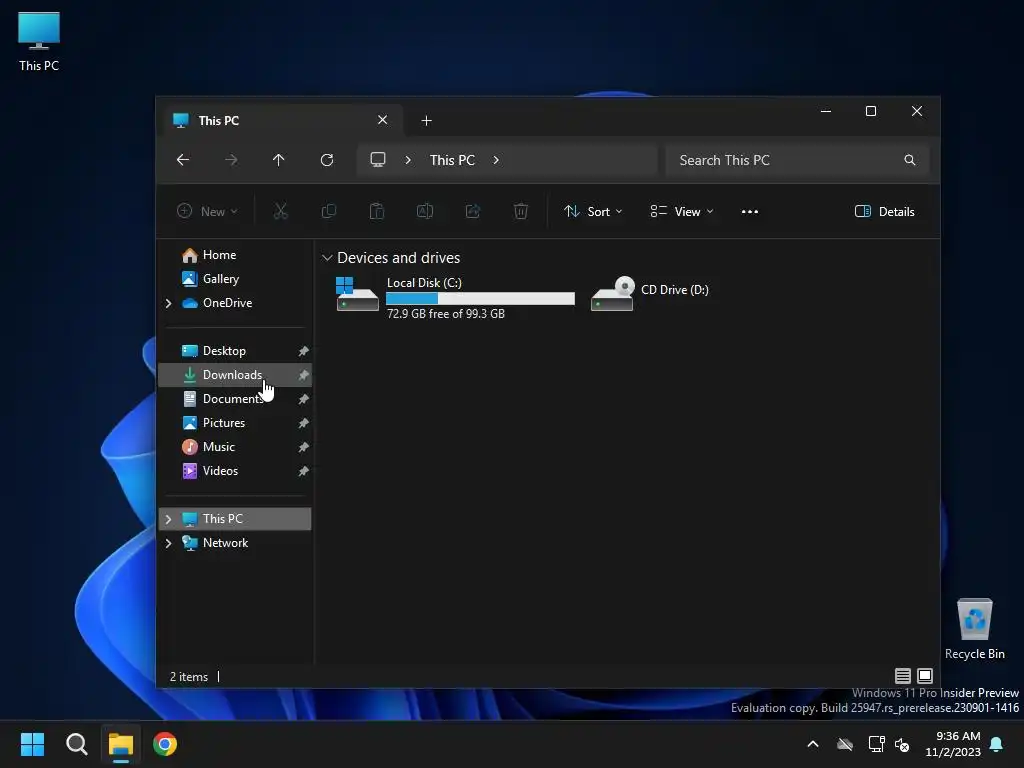This screenshot has width=1024, height=768.
Task: Click the network status tray icon
Action: pos(876,744)
